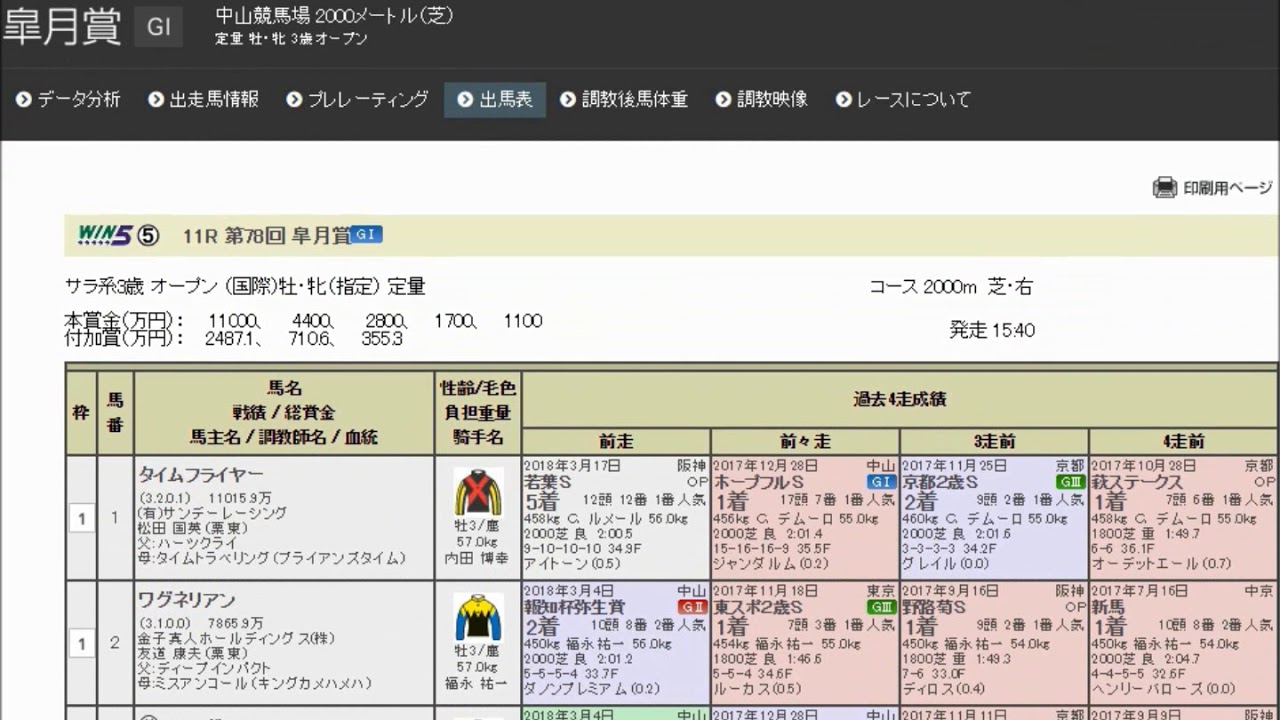Open horse name ワグネリアン

pos(187,600)
